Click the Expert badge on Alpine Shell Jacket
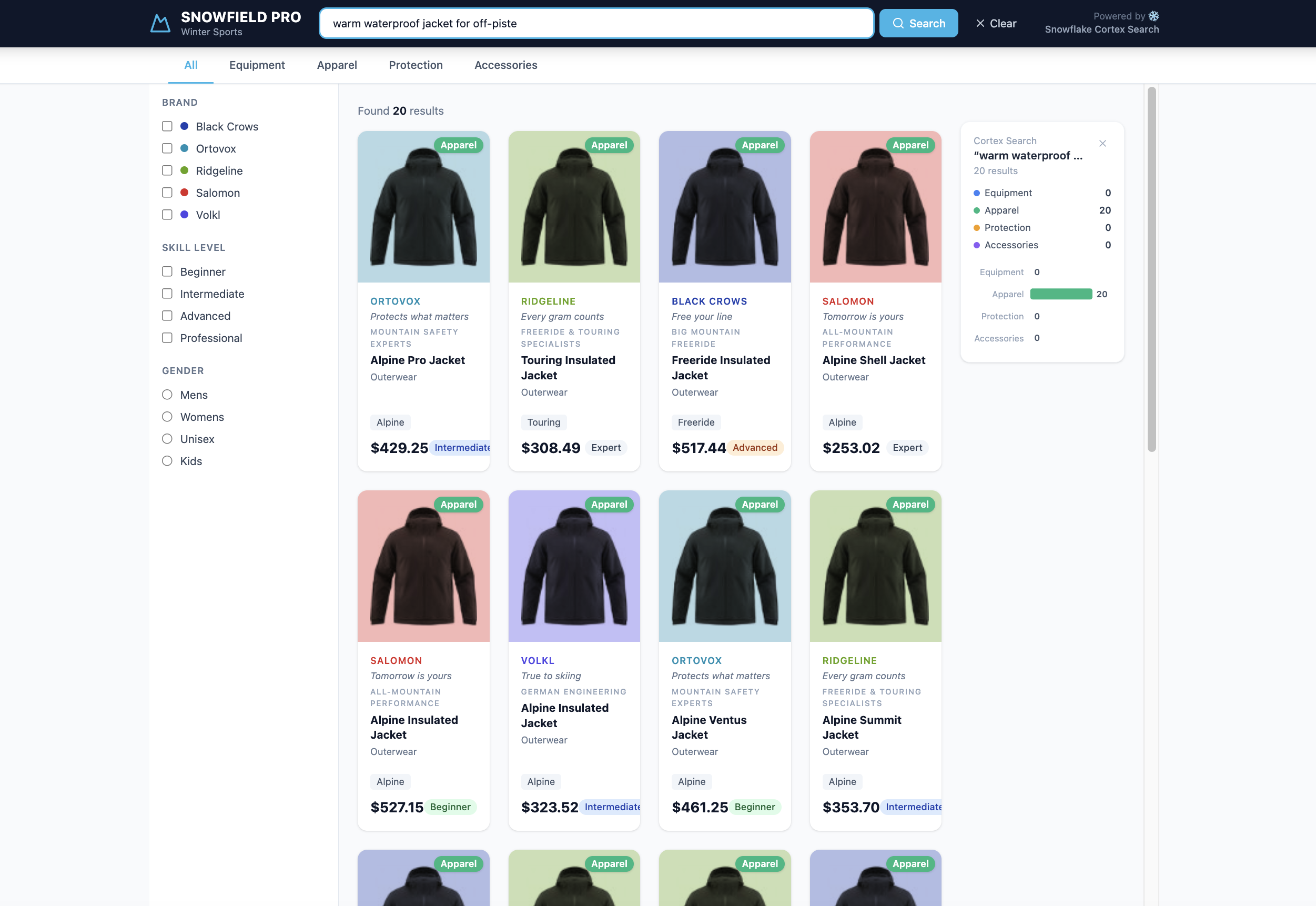1316x906 pixels. tap(907, 448)
